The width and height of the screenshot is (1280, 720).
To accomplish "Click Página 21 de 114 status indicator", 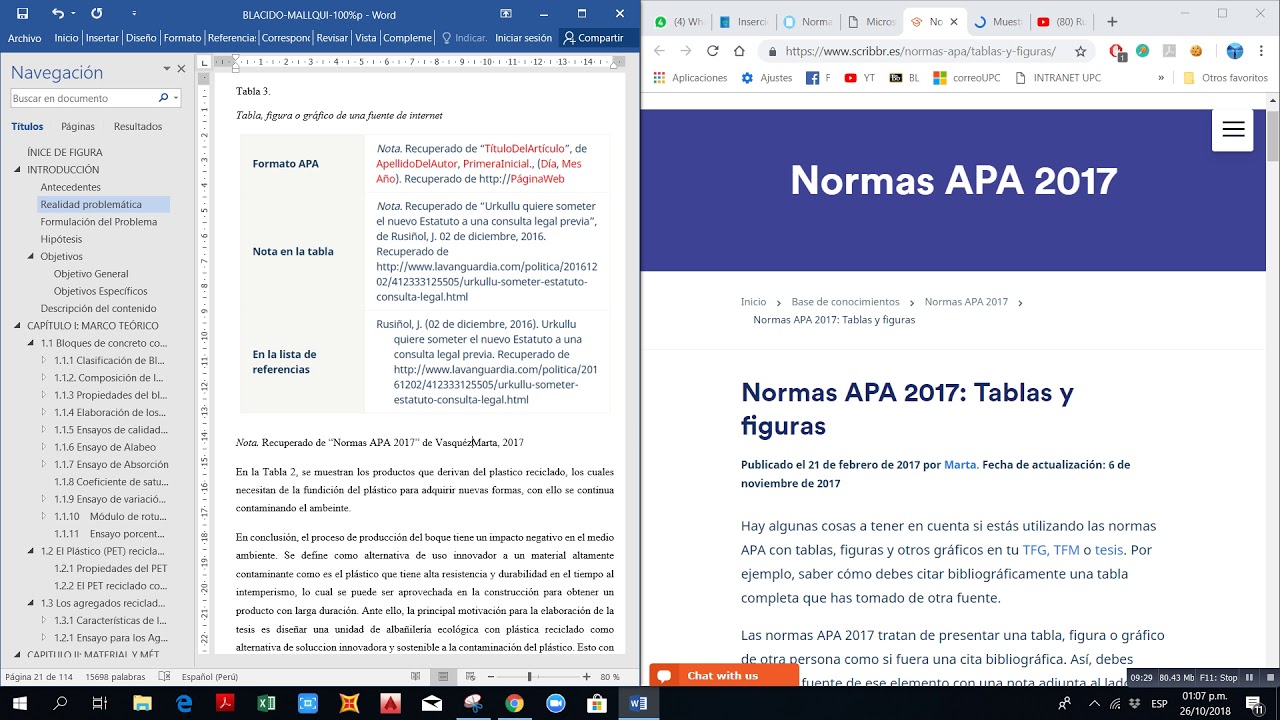I will pyautogui.click(x=39, y=677).
